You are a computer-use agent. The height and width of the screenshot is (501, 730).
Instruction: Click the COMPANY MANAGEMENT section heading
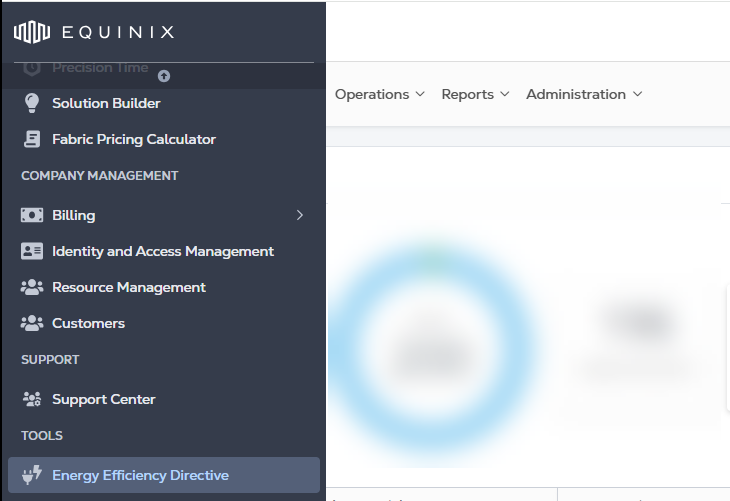pos(100,176)
